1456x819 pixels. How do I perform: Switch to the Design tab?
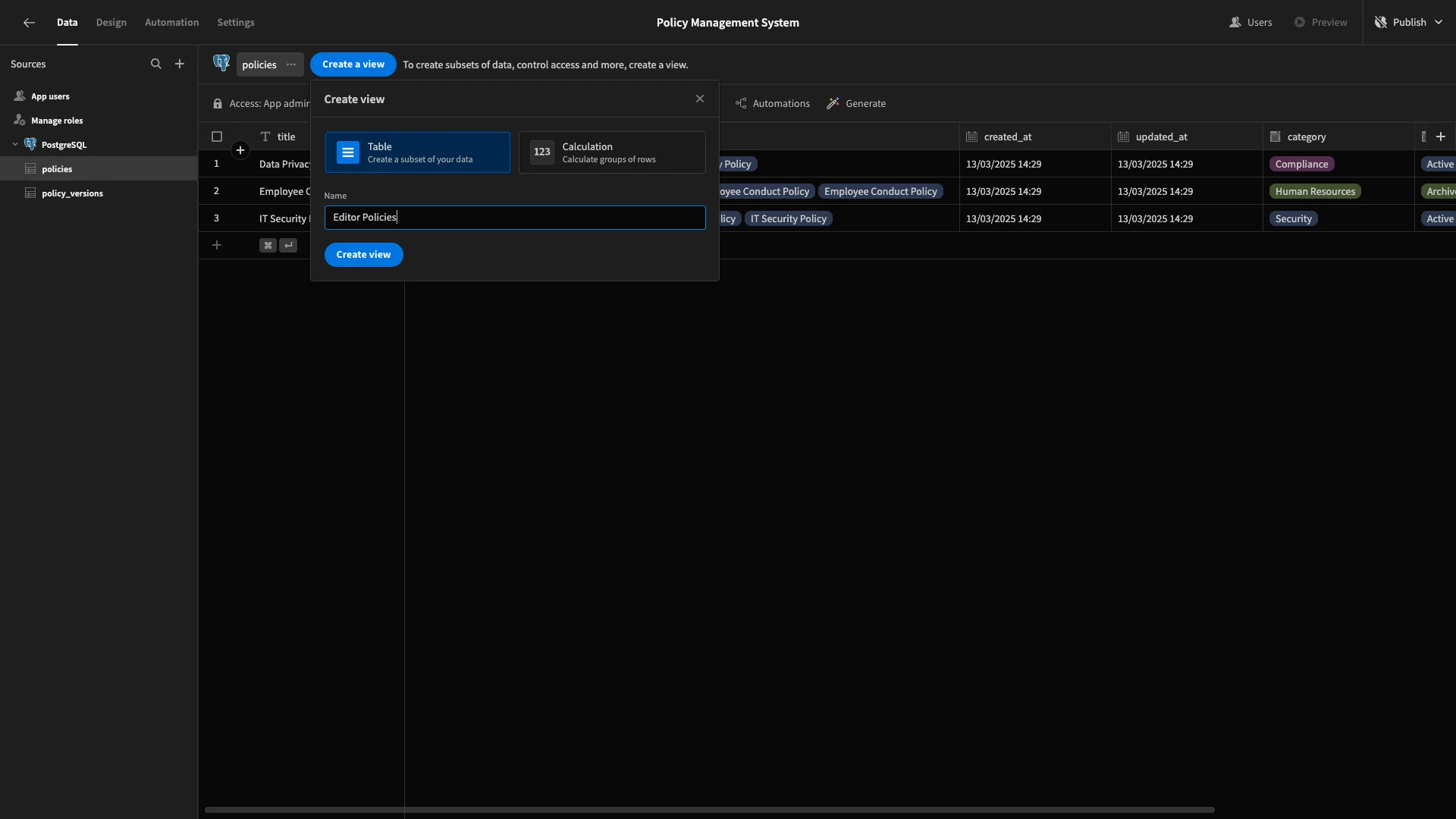pos(111,23)
